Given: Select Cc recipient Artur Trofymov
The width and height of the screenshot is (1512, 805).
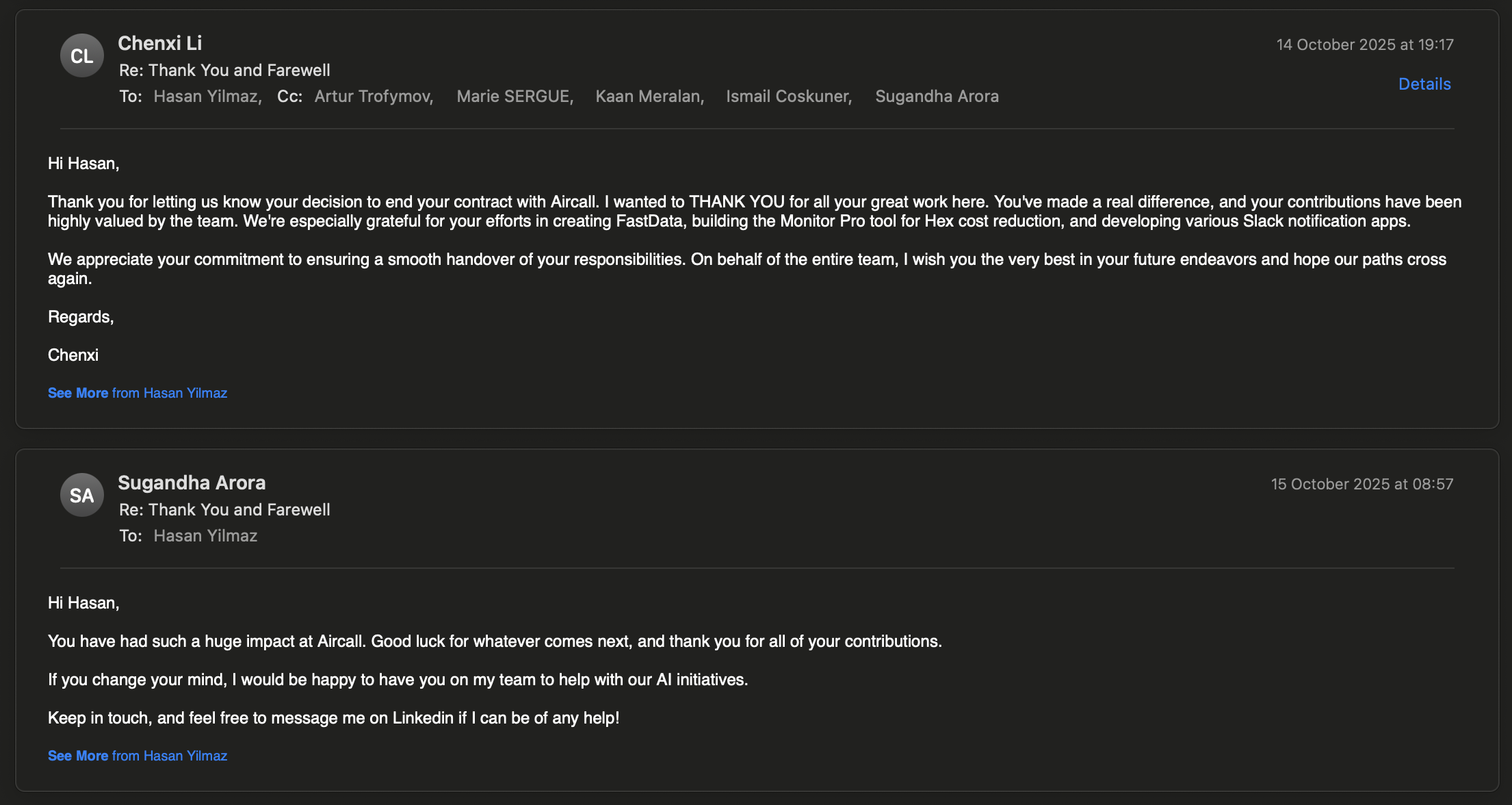Looking at the screenshot, I should (x=373, y=97).
